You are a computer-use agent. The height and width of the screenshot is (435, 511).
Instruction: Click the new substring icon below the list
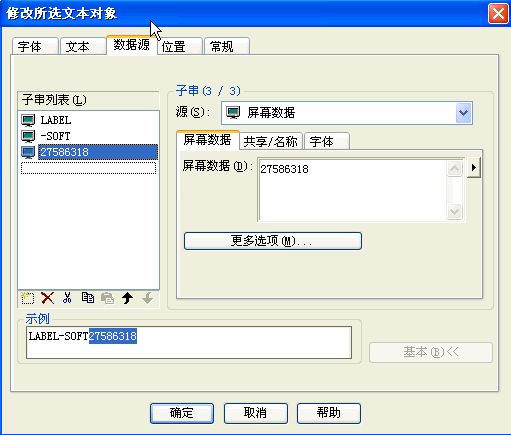point(28,298)
